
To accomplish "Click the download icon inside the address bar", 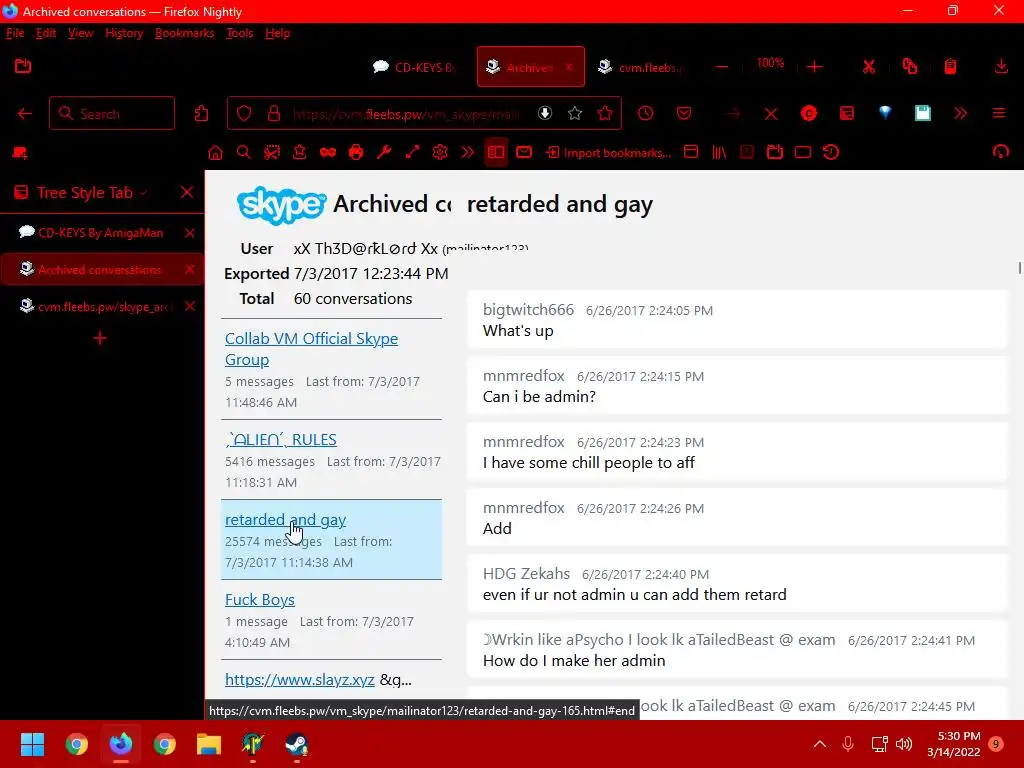I will (x=545, y=113).
